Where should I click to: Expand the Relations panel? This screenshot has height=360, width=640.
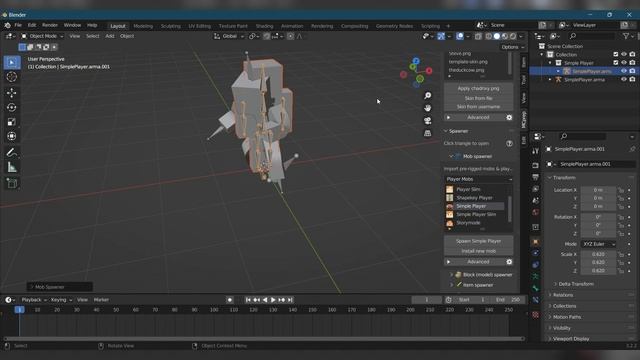(x=562, y=295)
